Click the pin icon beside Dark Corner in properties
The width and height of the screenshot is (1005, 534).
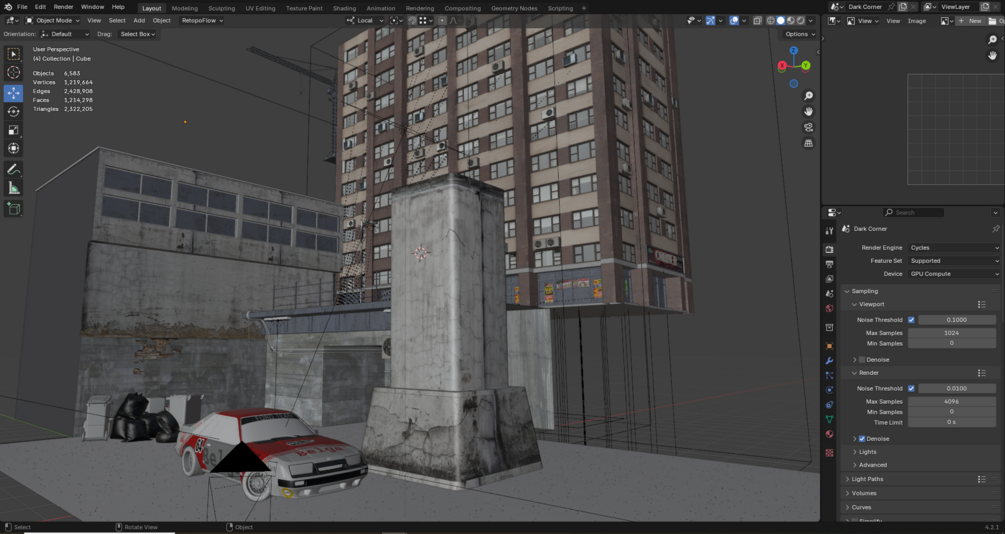[x=995, y=229]
